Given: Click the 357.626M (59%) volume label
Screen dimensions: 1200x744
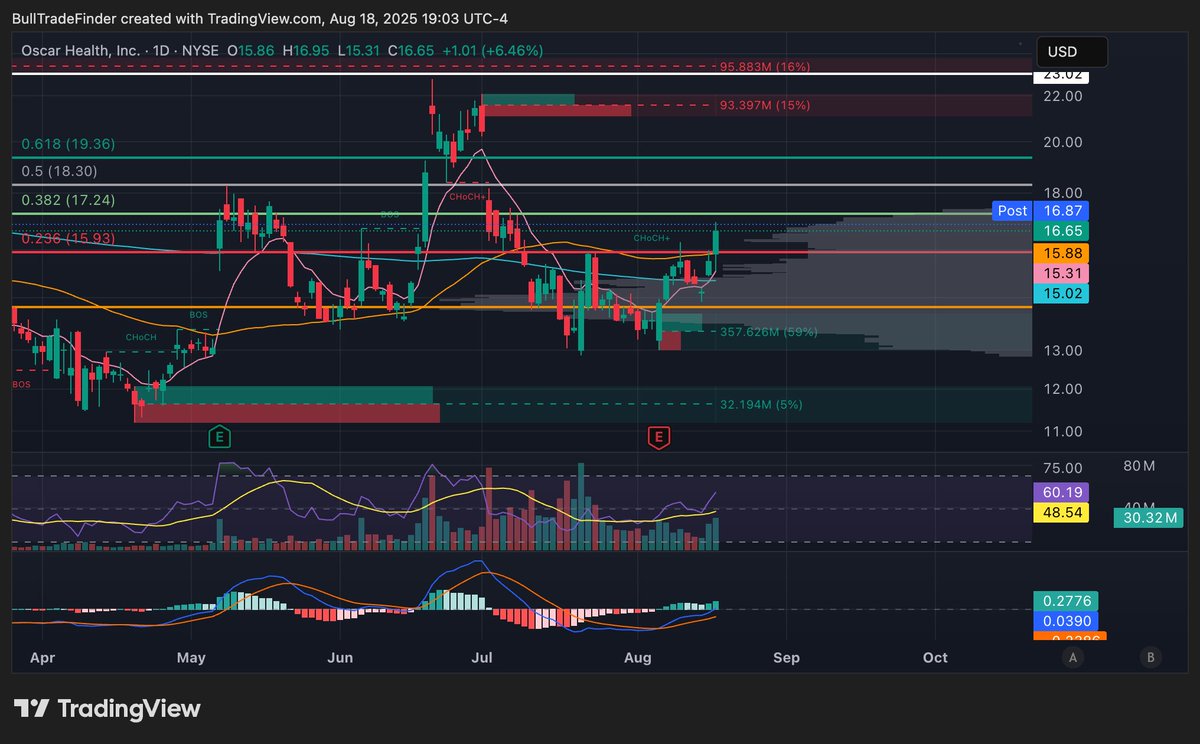Looking at the screenshot, I should pos(769,331).
